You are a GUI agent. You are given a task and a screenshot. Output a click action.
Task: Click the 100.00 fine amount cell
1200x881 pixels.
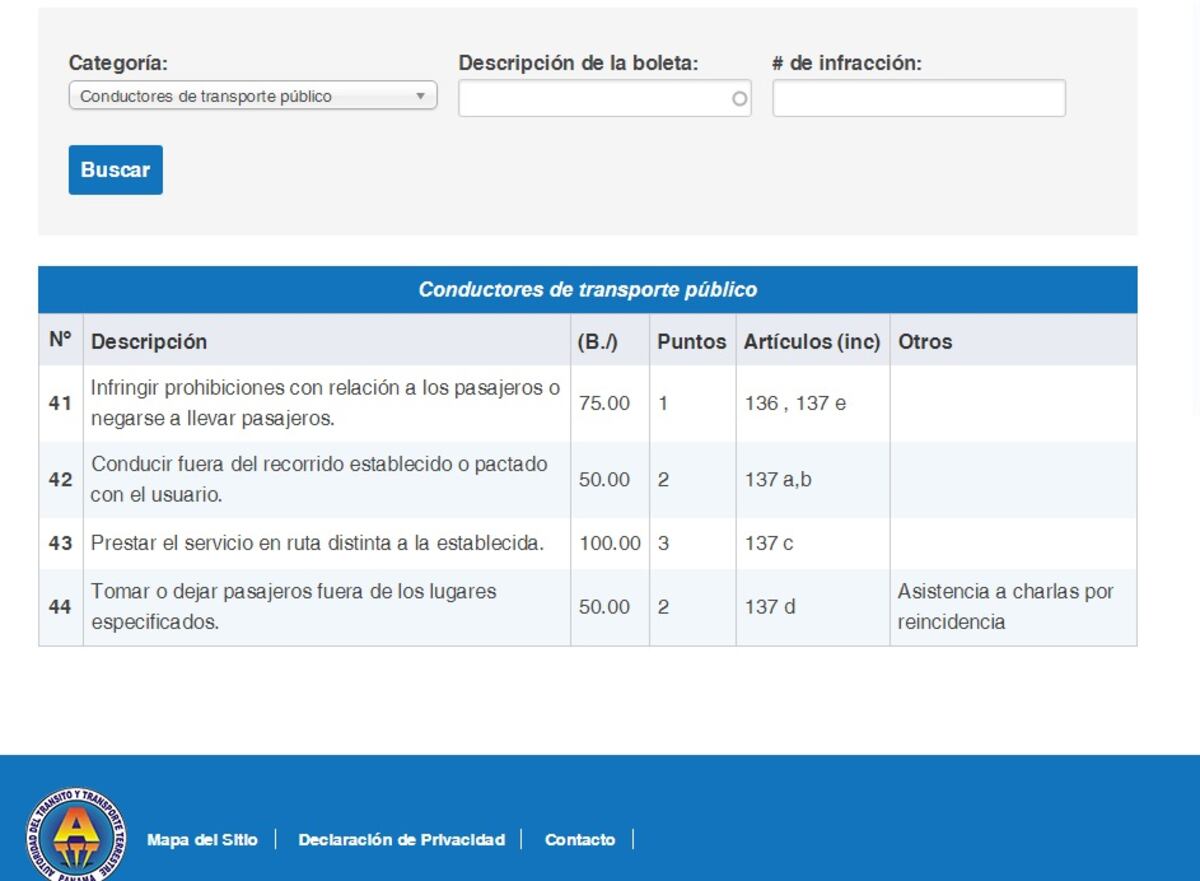tap(609, 544)
